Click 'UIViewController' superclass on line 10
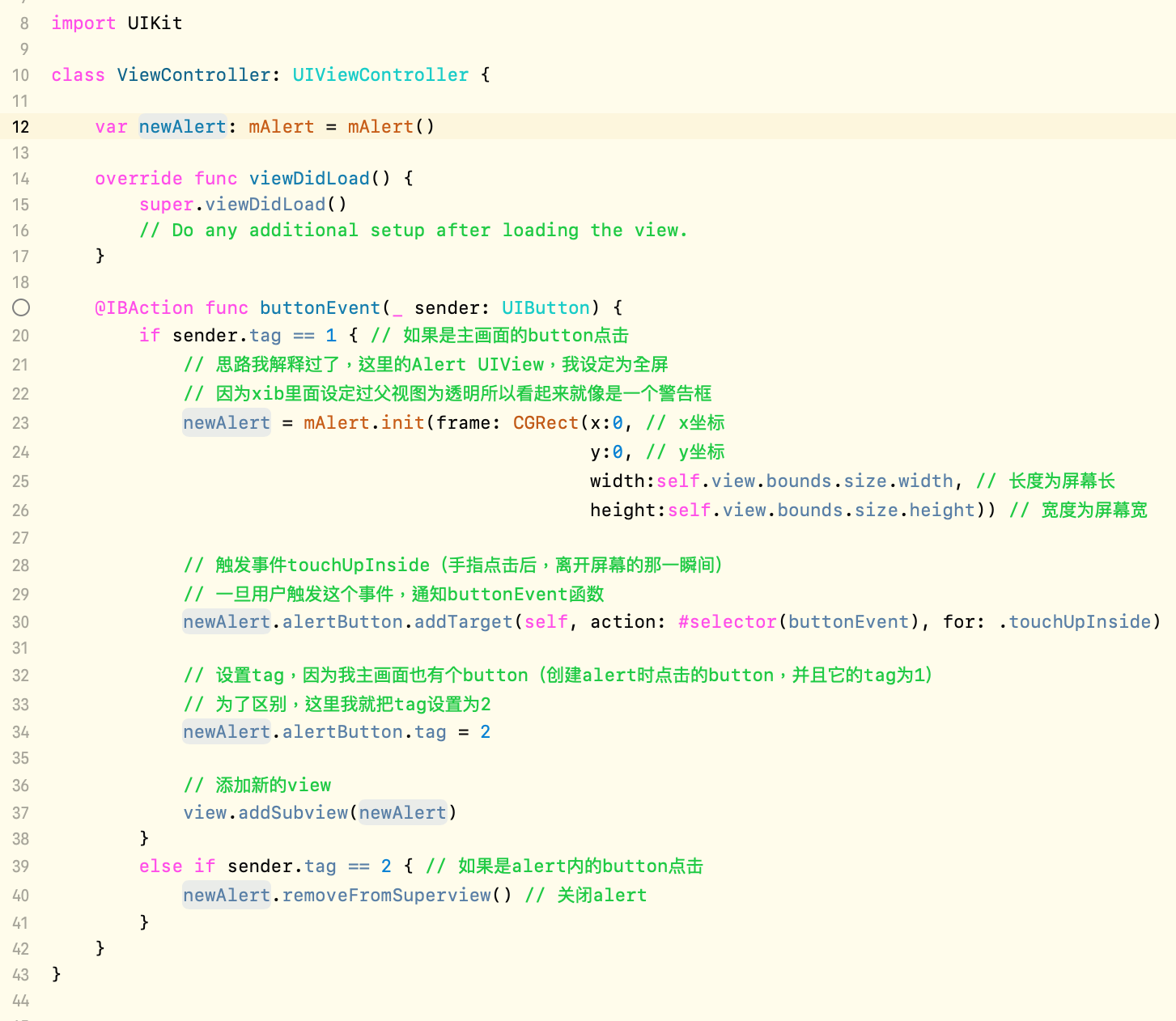Screen dimensions: 1176x1021 coord(380,75)
